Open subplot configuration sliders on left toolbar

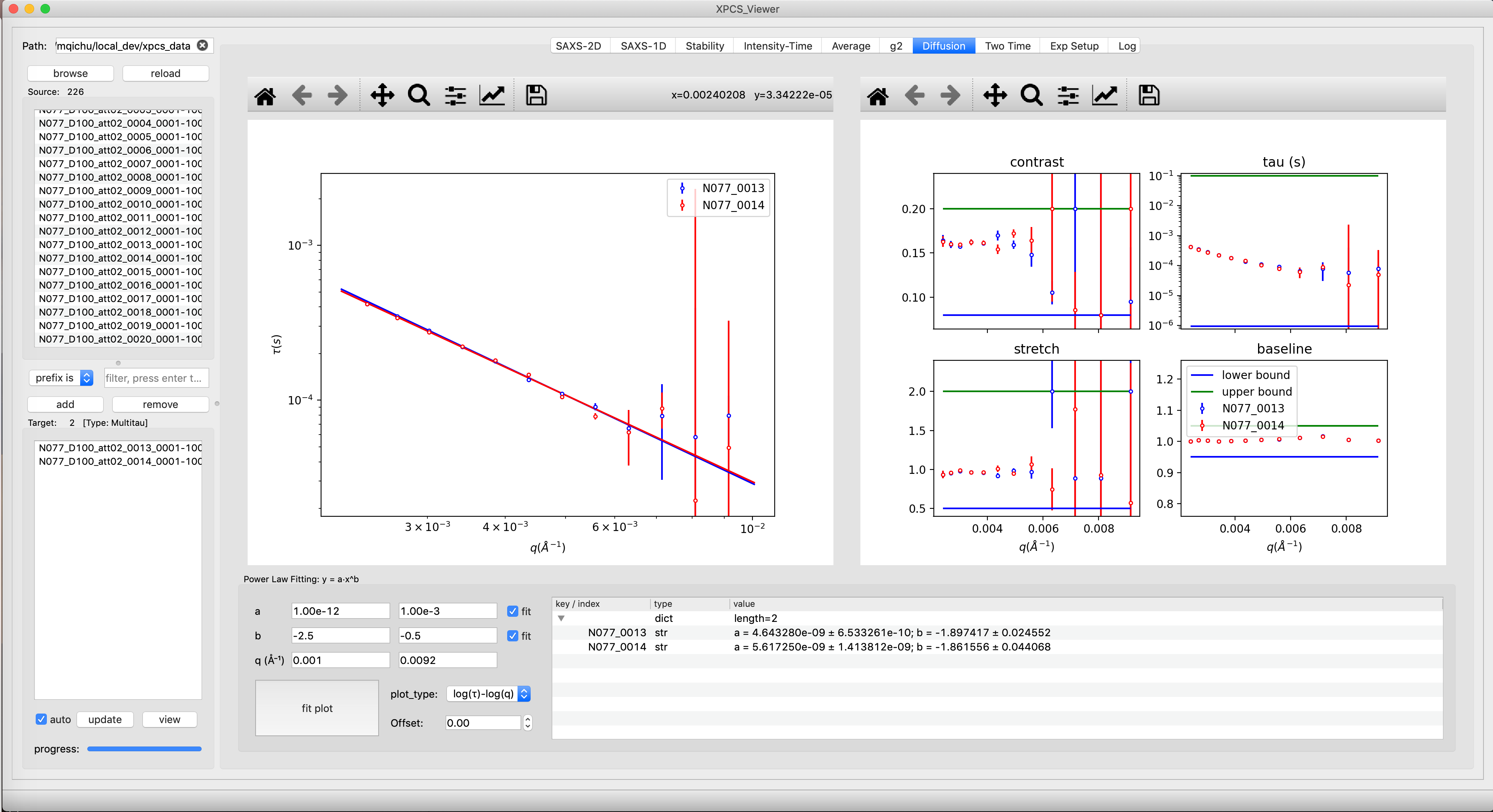click(x=455, y=95)
